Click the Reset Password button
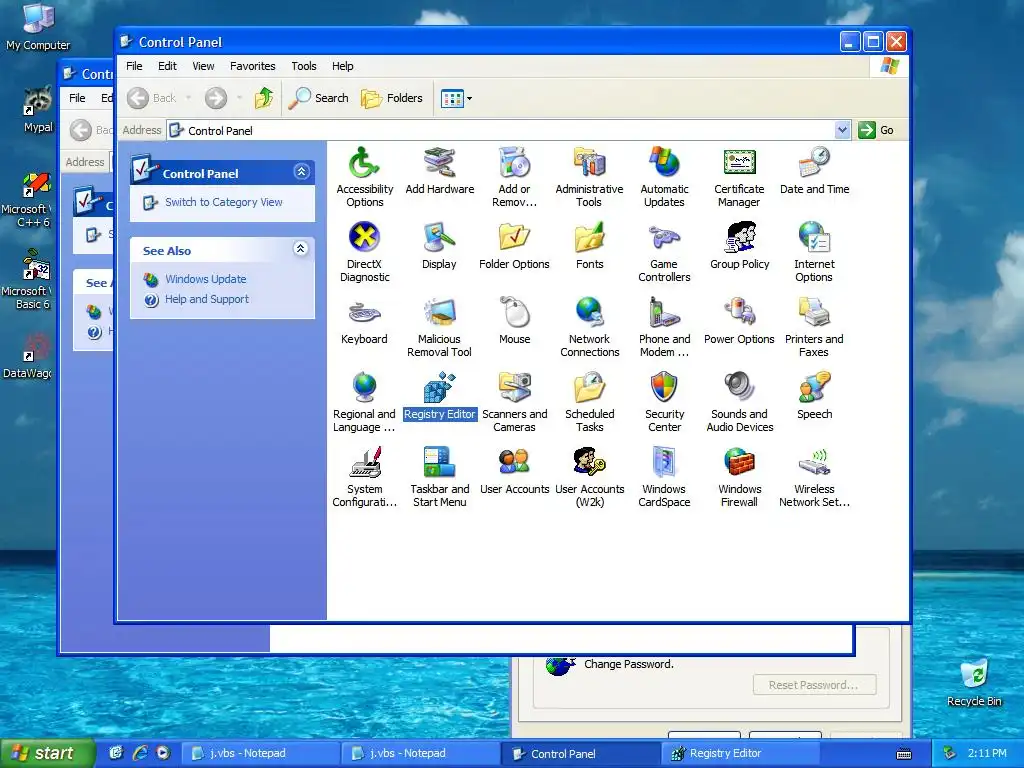This screenshot has height=768, width=1024. pos(814,685)
